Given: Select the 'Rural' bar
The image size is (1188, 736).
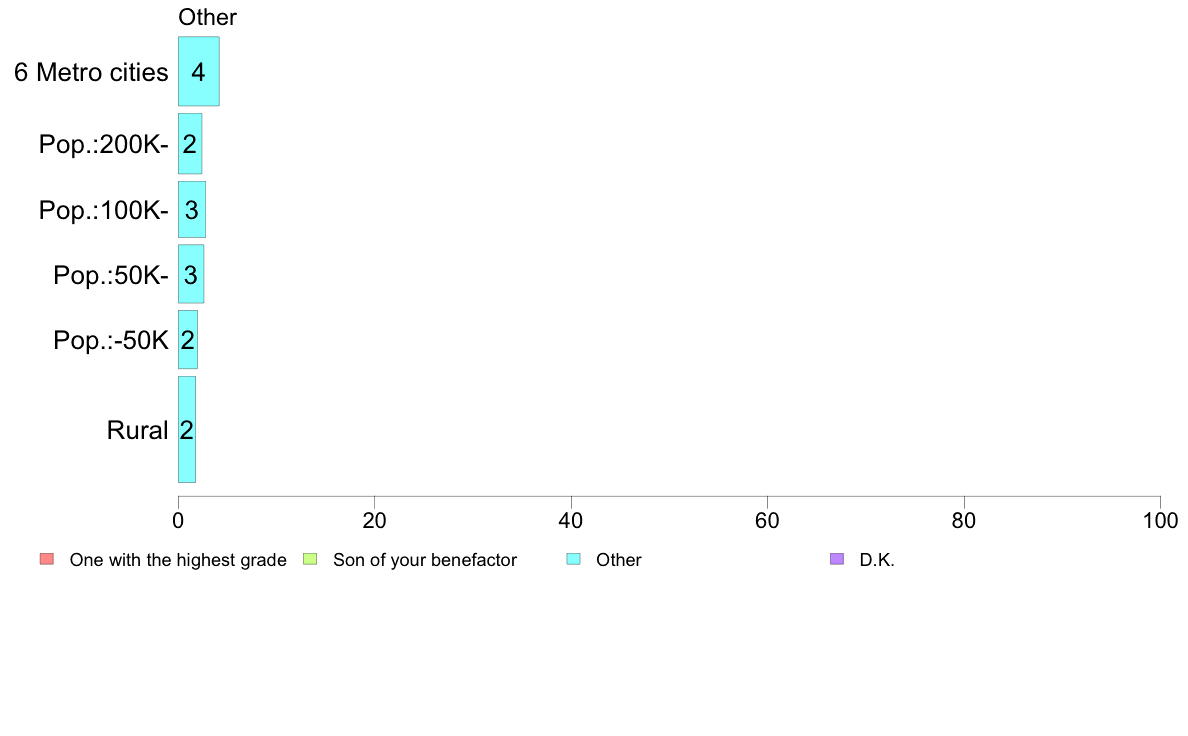Looking at the screenshot, I should tap(187, 430).
